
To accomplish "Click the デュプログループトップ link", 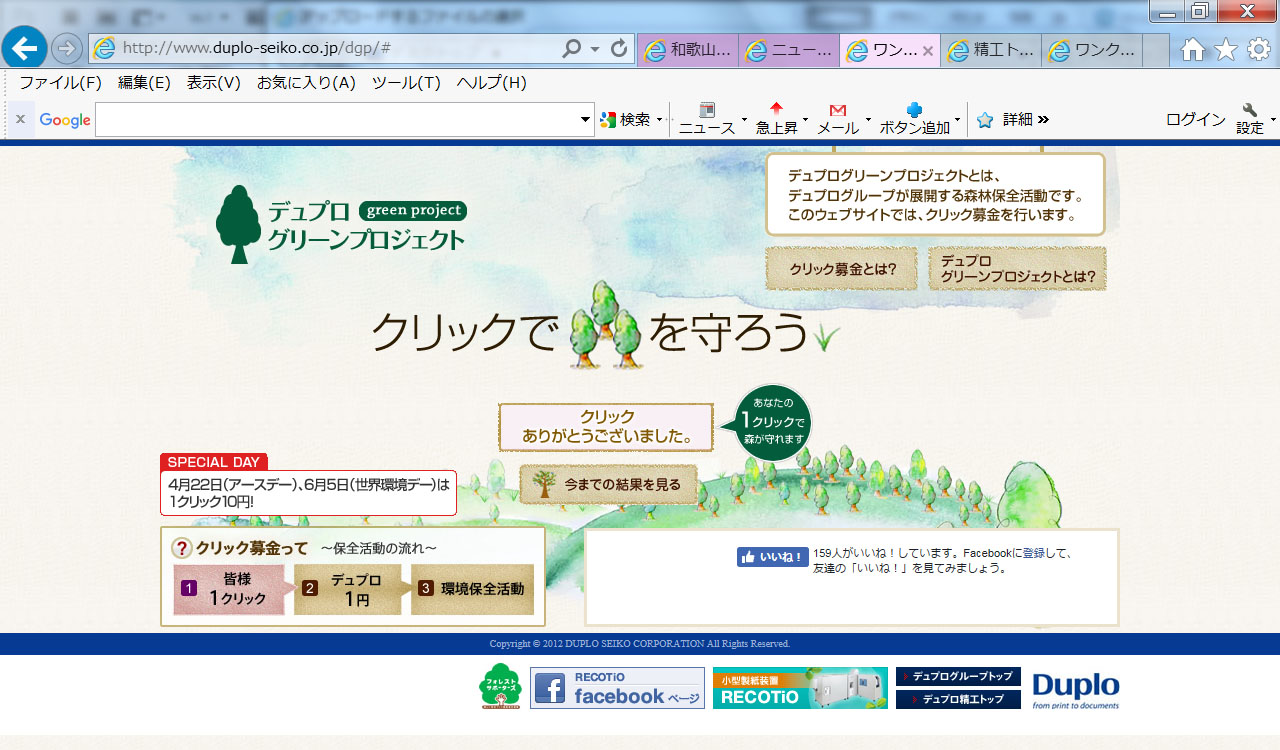I will [958, 677].
